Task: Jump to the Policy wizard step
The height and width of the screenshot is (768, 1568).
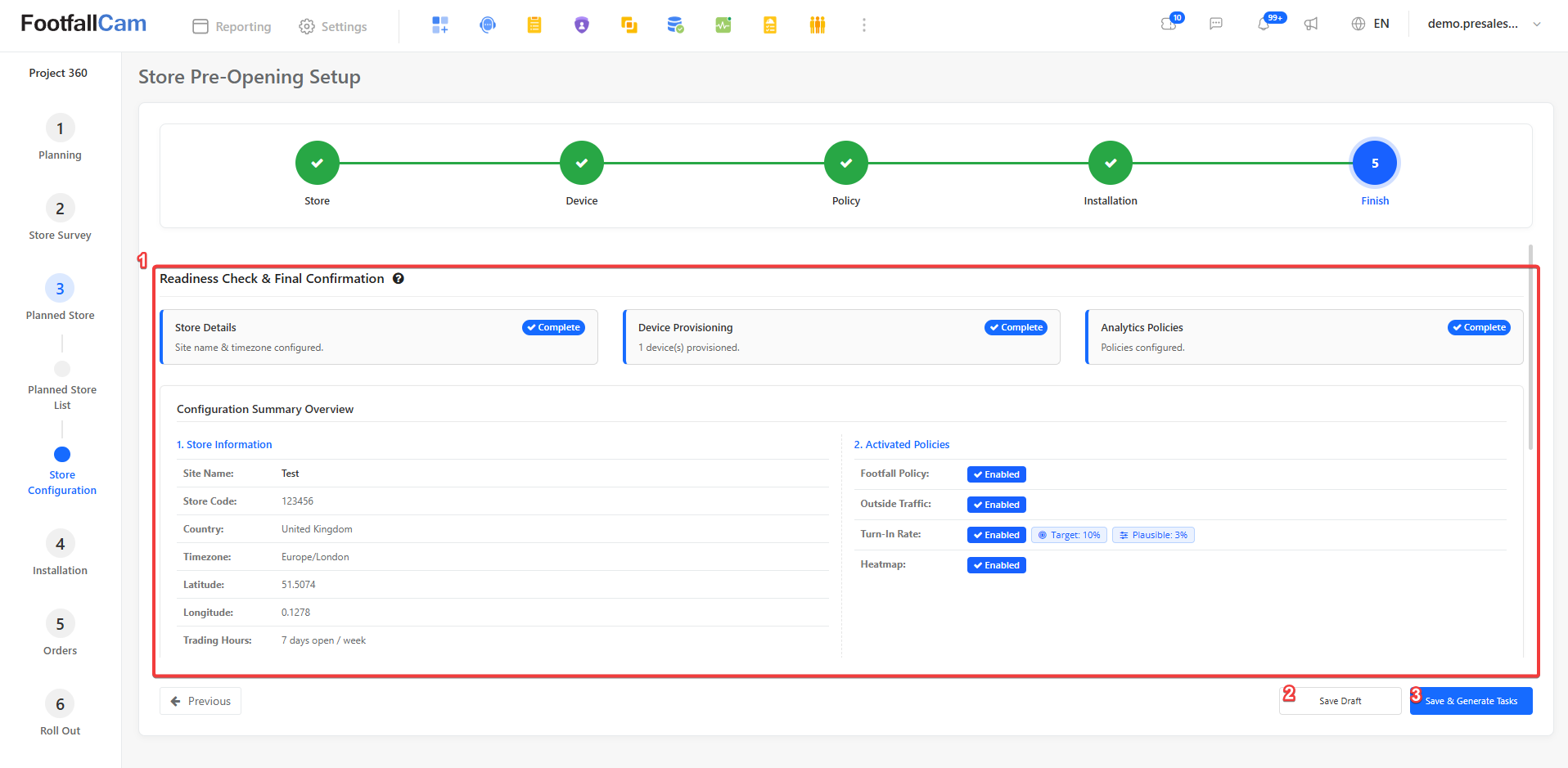Action: 846,164
